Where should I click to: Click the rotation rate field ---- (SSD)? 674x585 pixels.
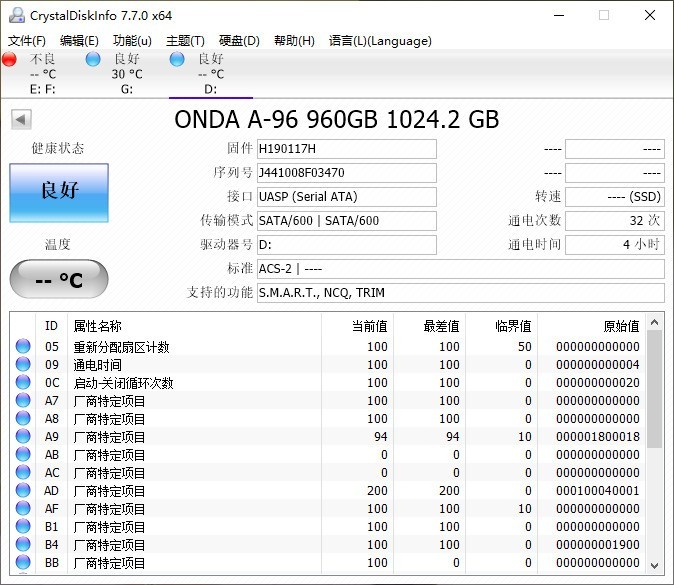615,197
